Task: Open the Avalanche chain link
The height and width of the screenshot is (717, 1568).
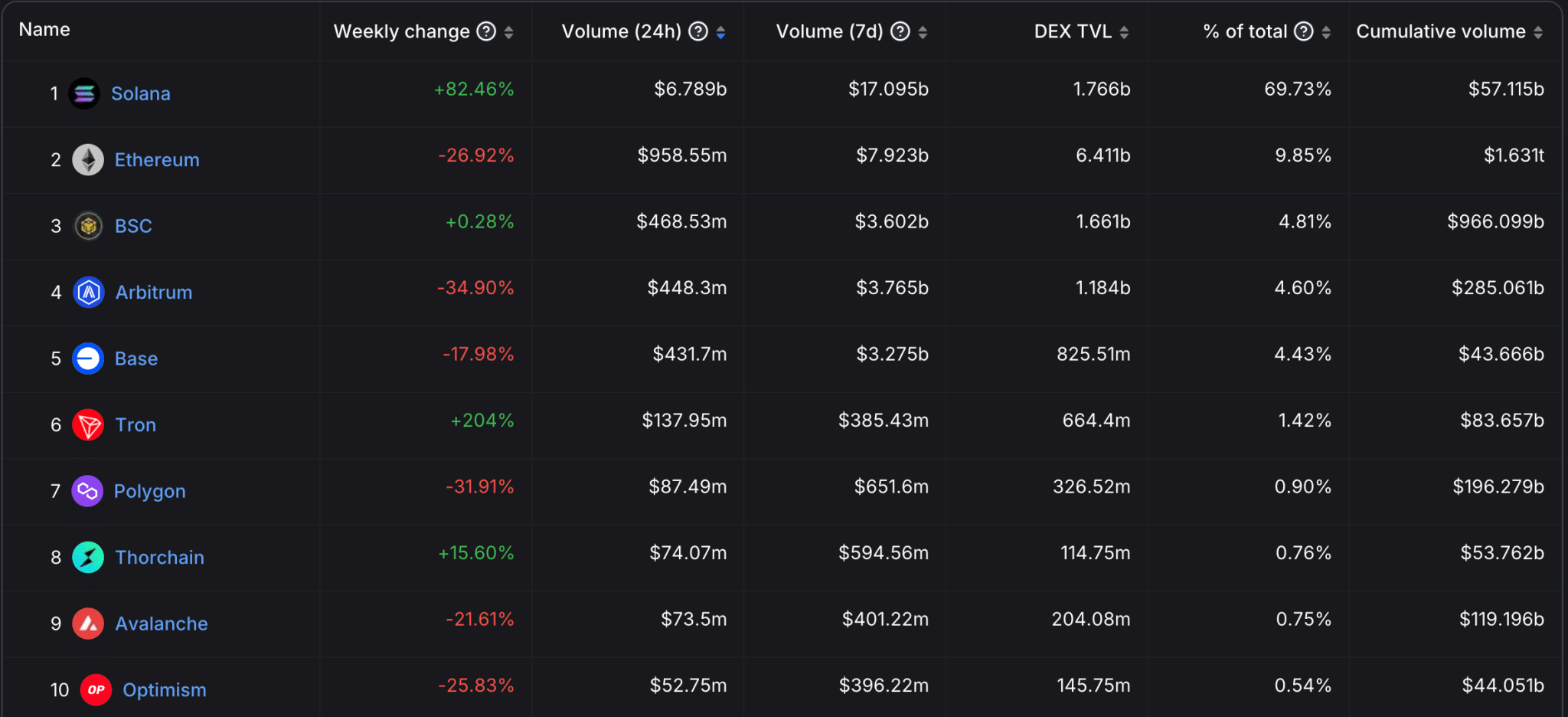Action: tap(162, 624)
